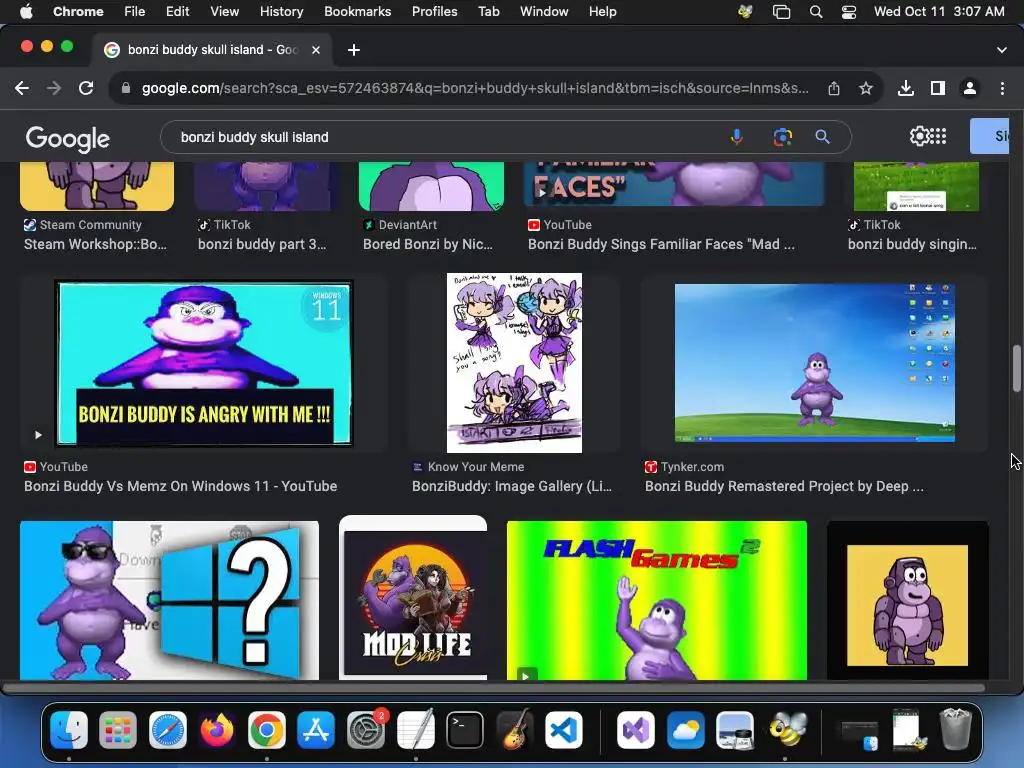Open Launchpad from the Dock

118,729
